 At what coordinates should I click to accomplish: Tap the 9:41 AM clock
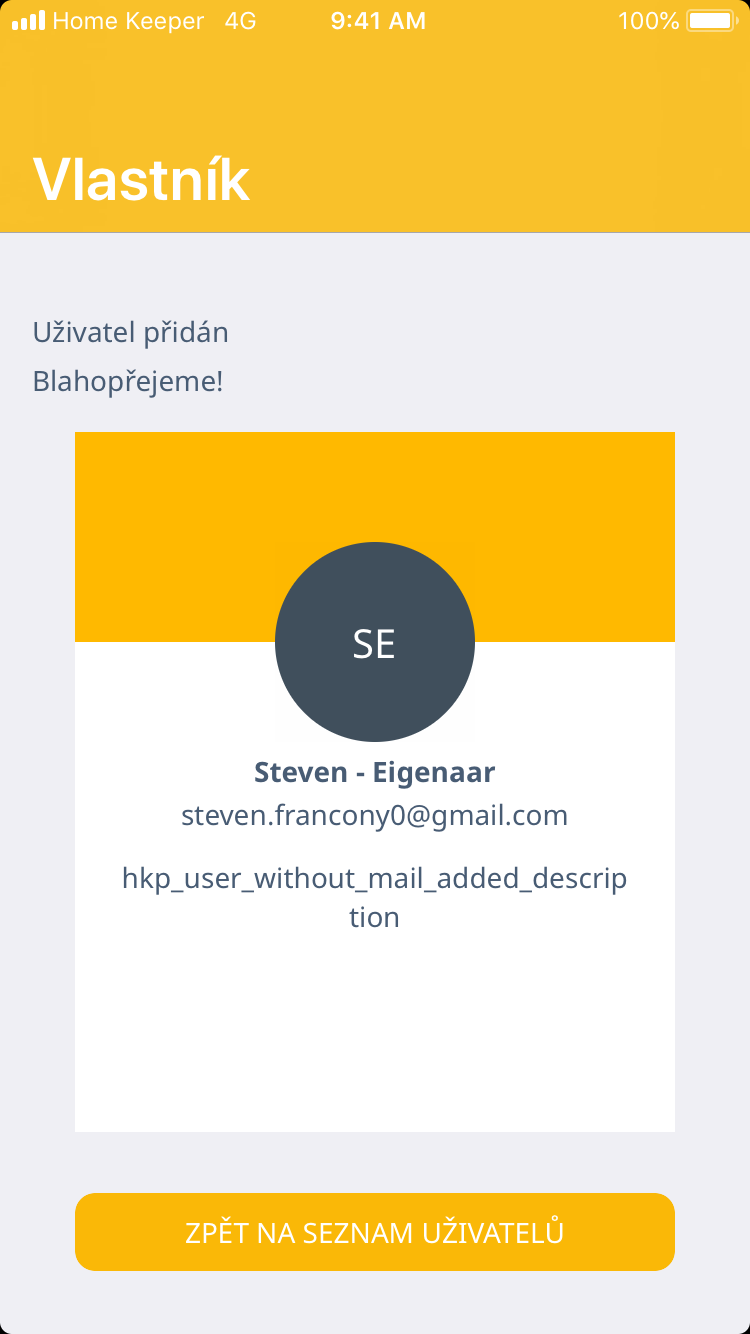[x=378, y=21]
